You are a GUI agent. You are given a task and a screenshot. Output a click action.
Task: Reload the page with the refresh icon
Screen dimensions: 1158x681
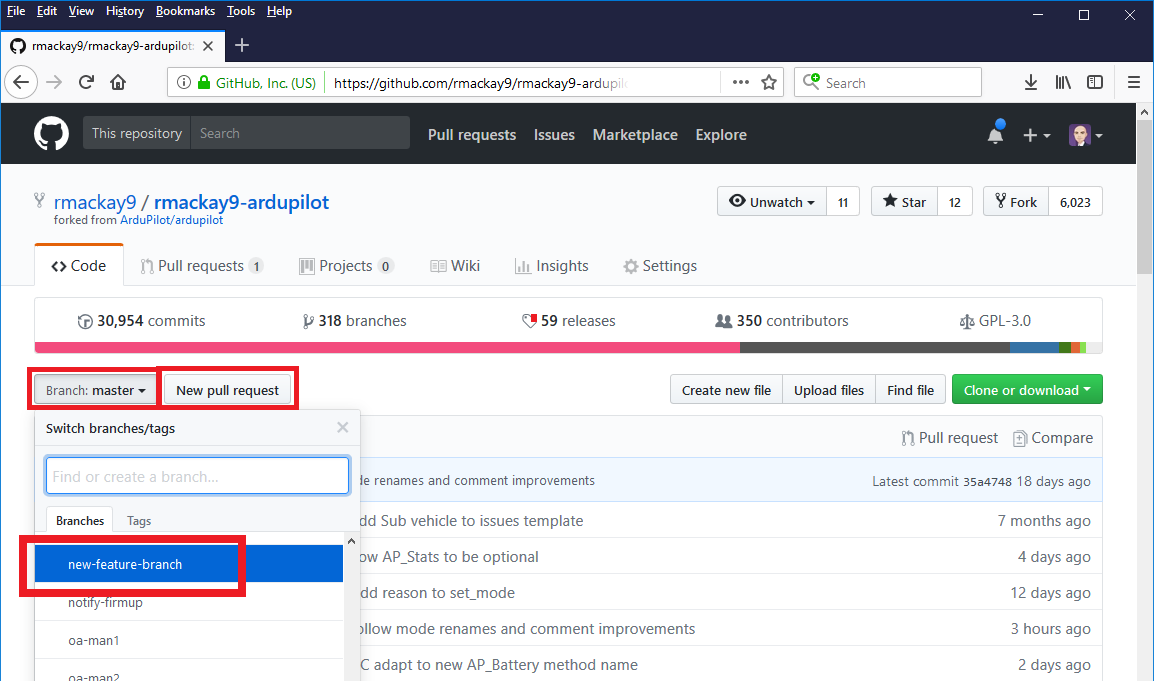pos(87,83)
